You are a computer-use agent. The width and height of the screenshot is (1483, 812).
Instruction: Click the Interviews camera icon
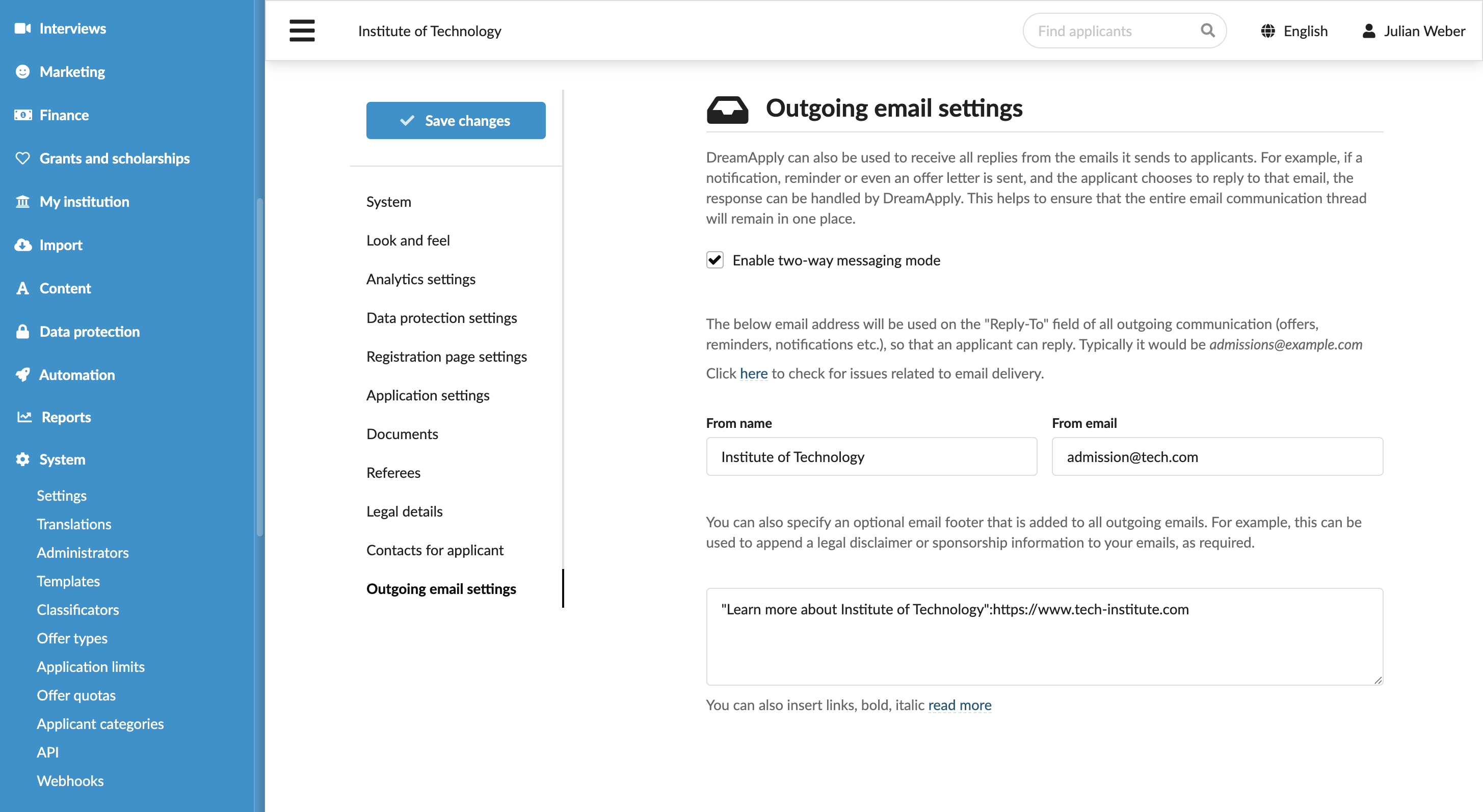coord(22,28)
